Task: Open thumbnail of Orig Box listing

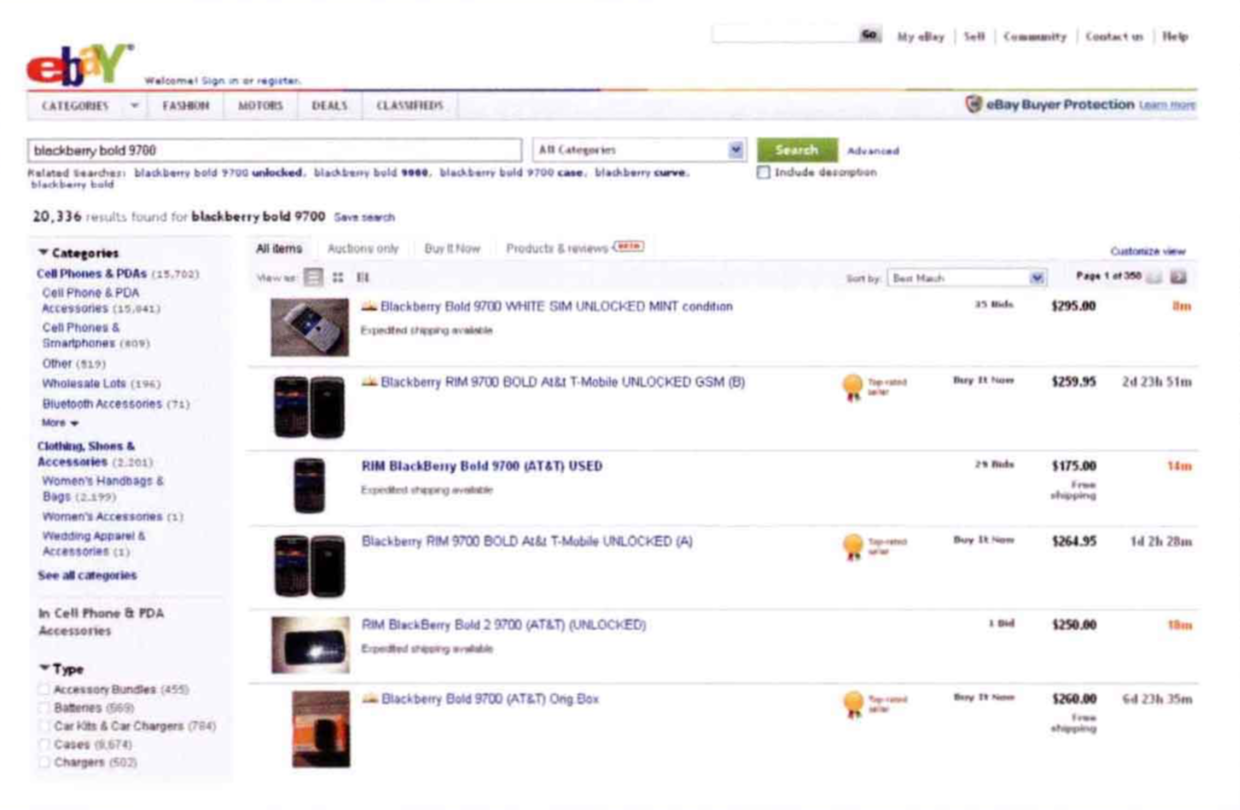Action: (321, 729)
